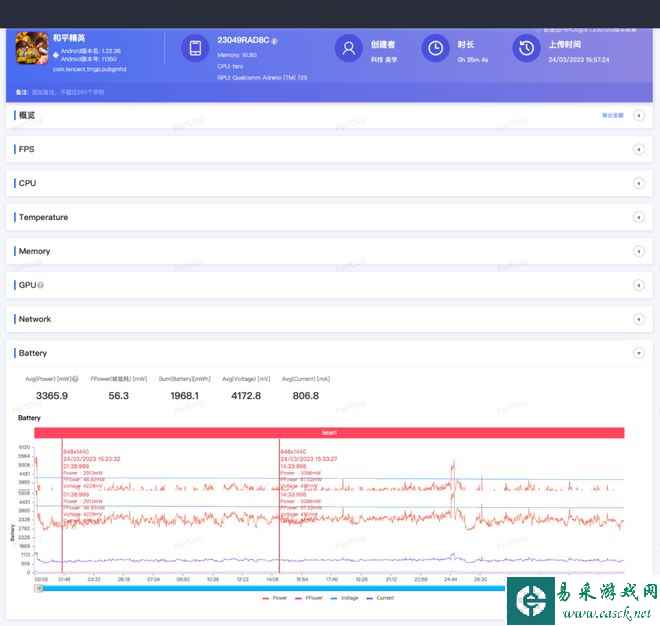Click the CPU section title
The image size is (660, 626).
coord(27,183)
